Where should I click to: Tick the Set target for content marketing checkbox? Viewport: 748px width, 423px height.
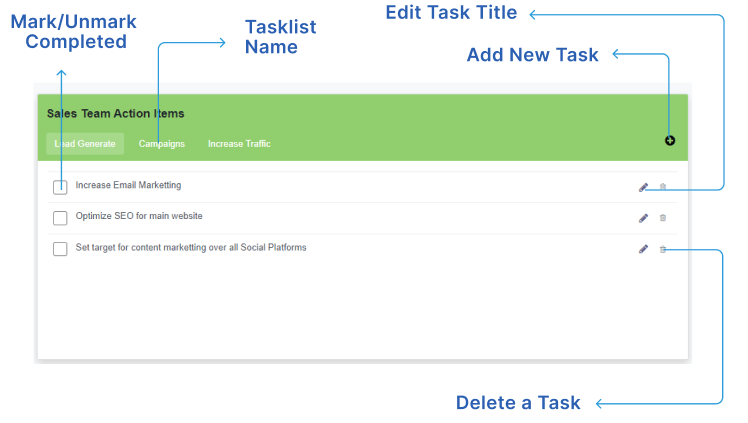[60, 249]
